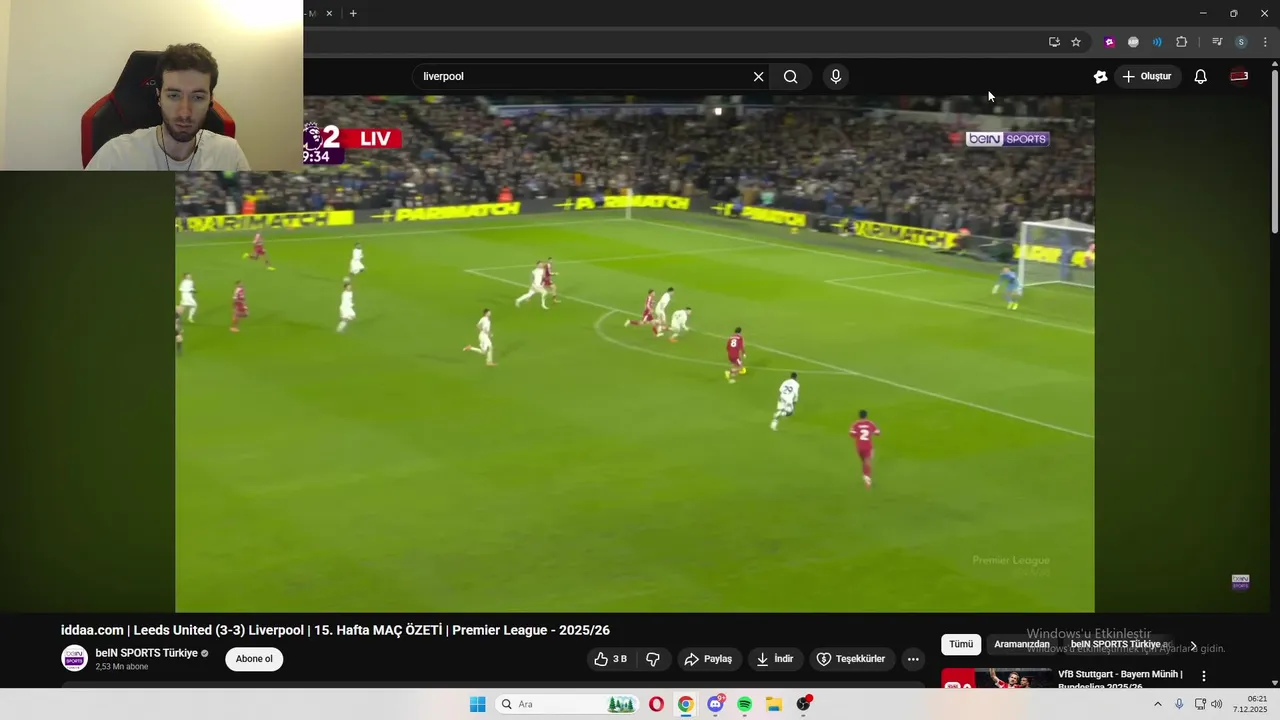Open YouTube notifications bell
The image size is (1280, 720).
[x=1201, y=77]
